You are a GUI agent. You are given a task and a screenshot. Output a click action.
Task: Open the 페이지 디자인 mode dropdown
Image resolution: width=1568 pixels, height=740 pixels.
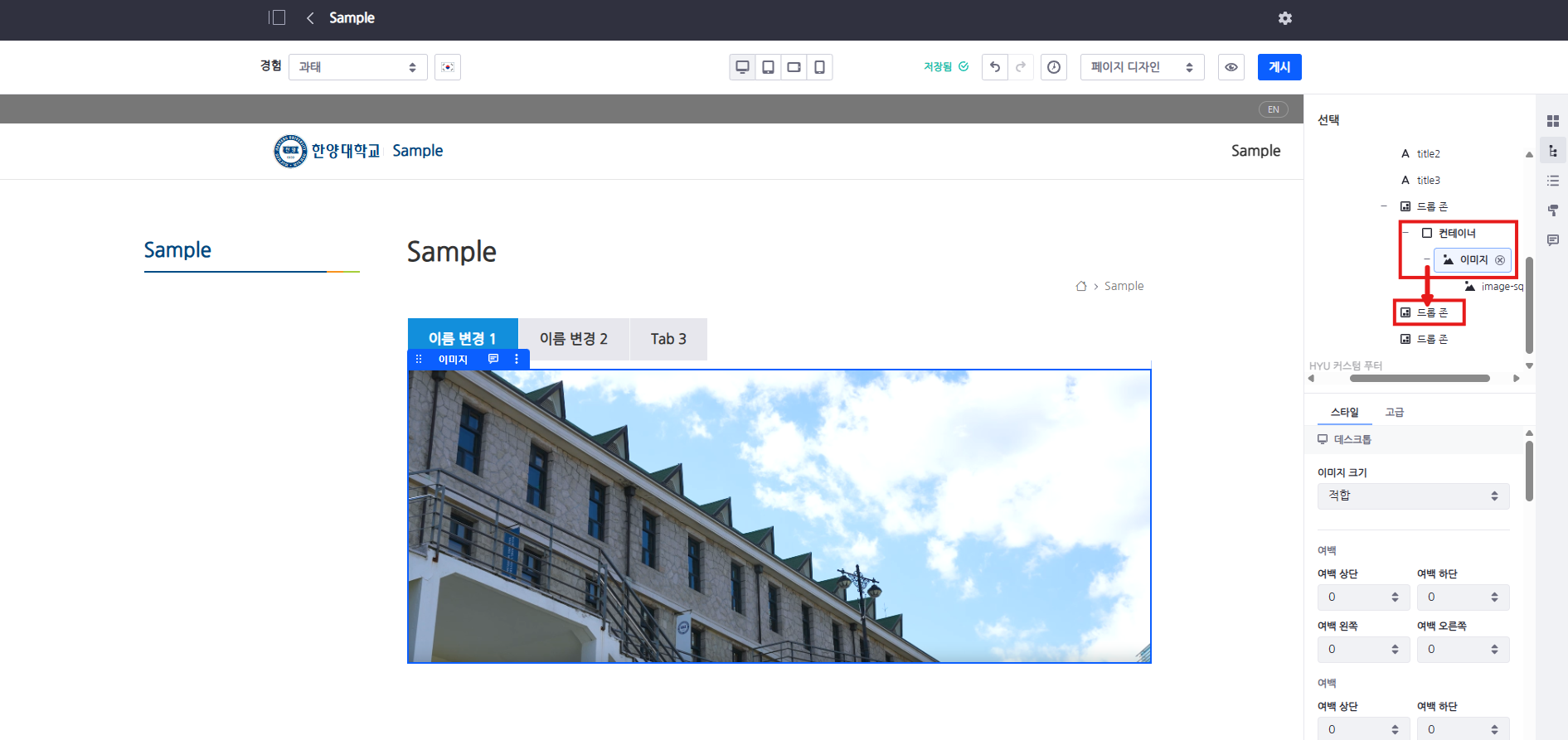pyautogui.click(x=1141, y=67)
